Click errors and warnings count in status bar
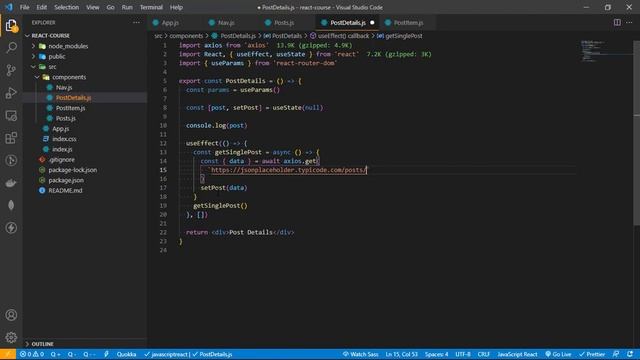 tap(32, 354)
